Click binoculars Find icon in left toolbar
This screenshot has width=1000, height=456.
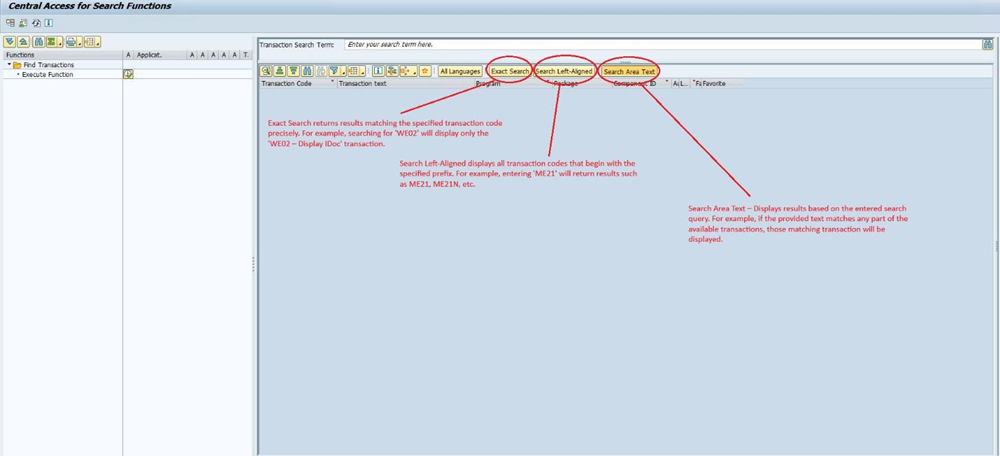click(38, 42)
